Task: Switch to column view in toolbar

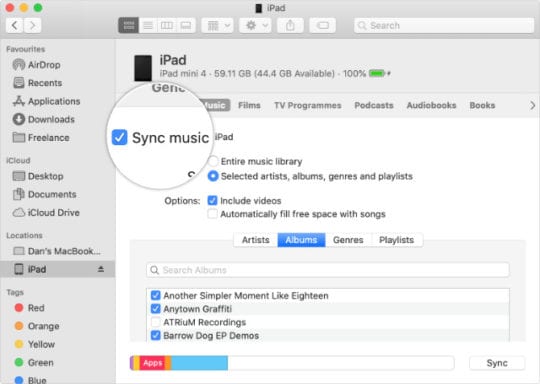Action: point(167,25)
